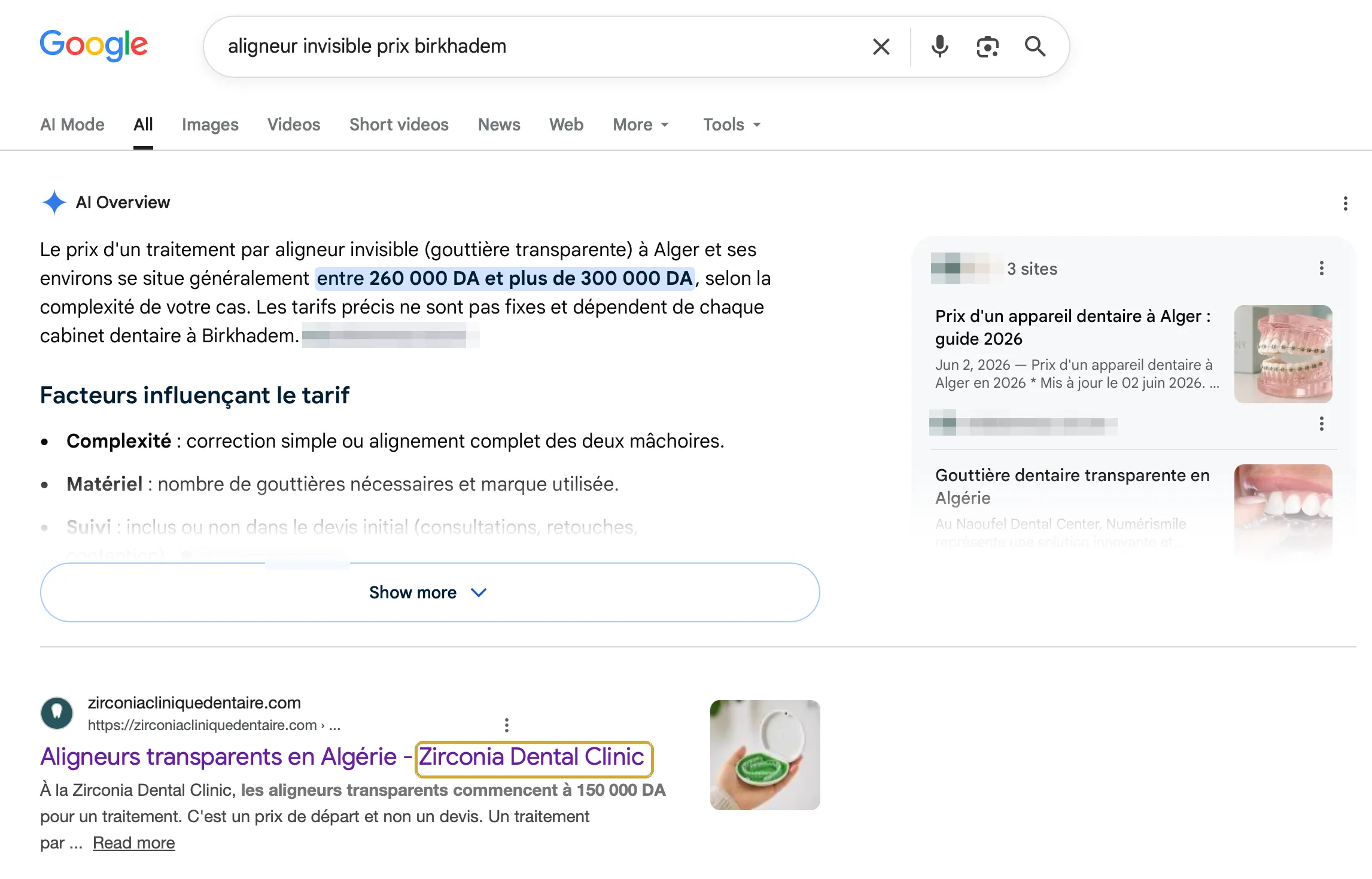Clear the search box with the X icon

[881, 47]
